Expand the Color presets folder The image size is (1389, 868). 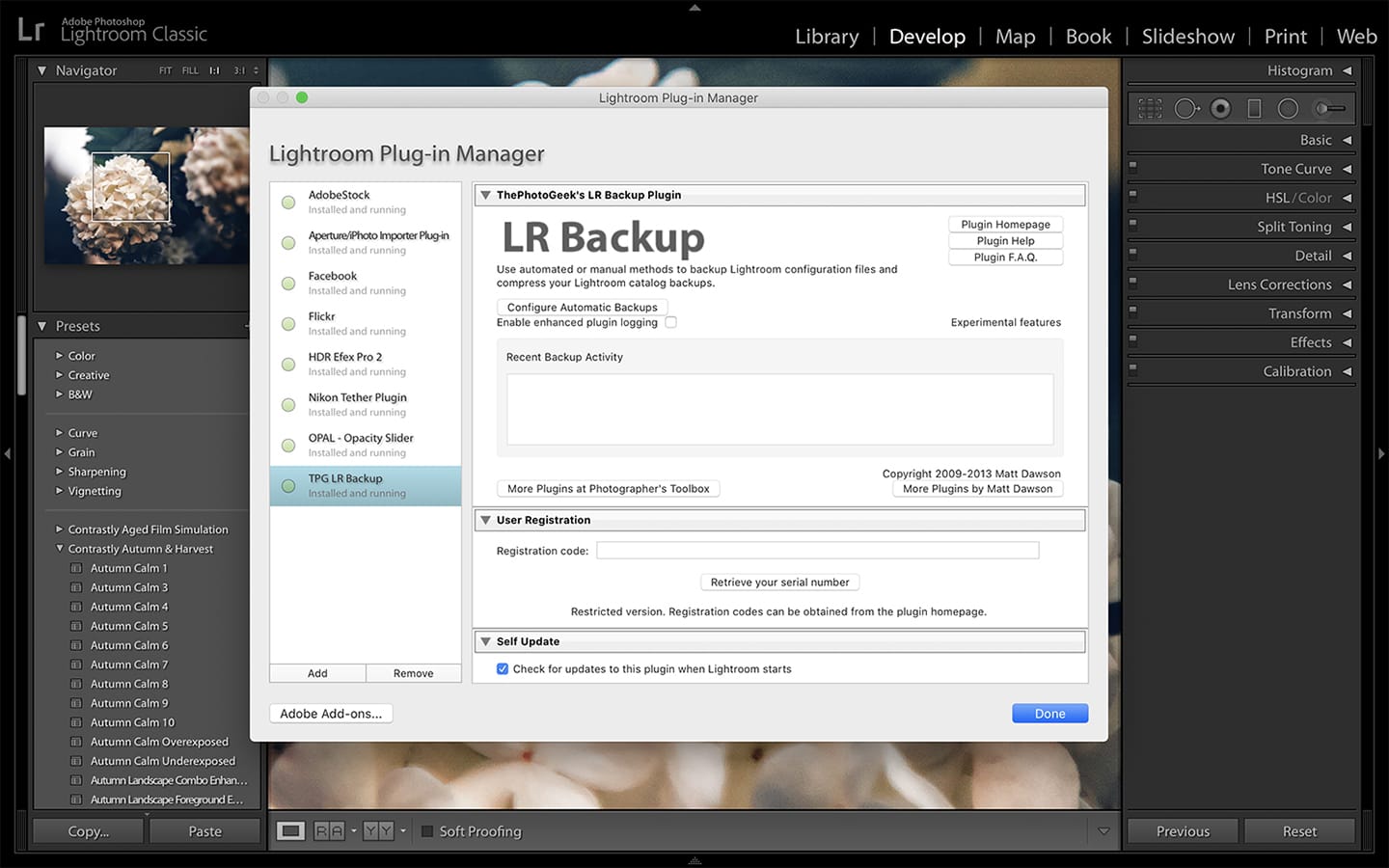point(59,356)
